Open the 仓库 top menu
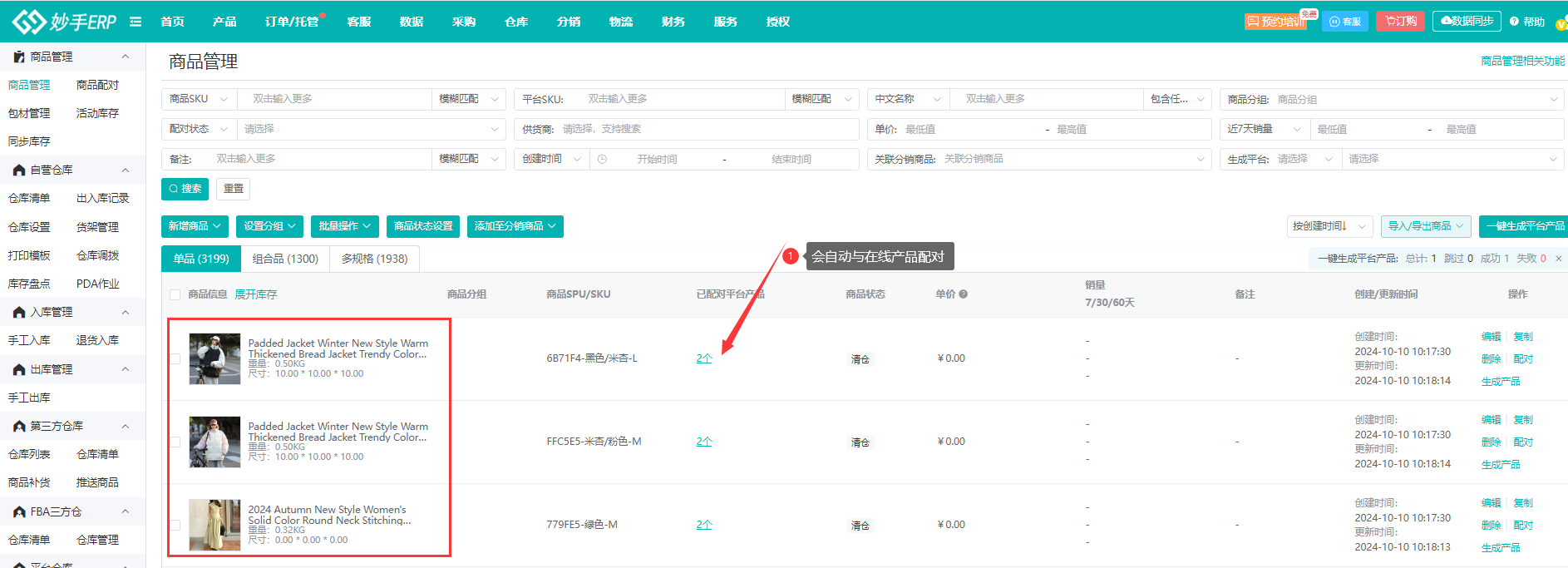The width and height of the screenshot is (1568, 568). (516, 22)
